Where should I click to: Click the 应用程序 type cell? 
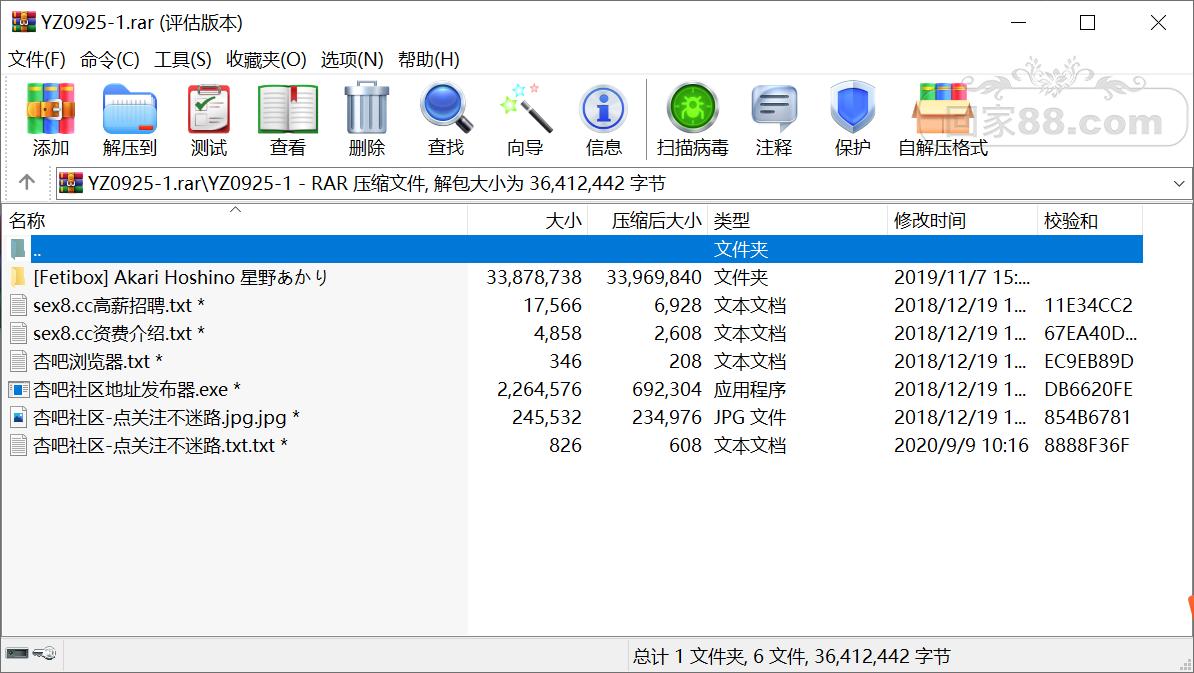(x=749, y=390)
